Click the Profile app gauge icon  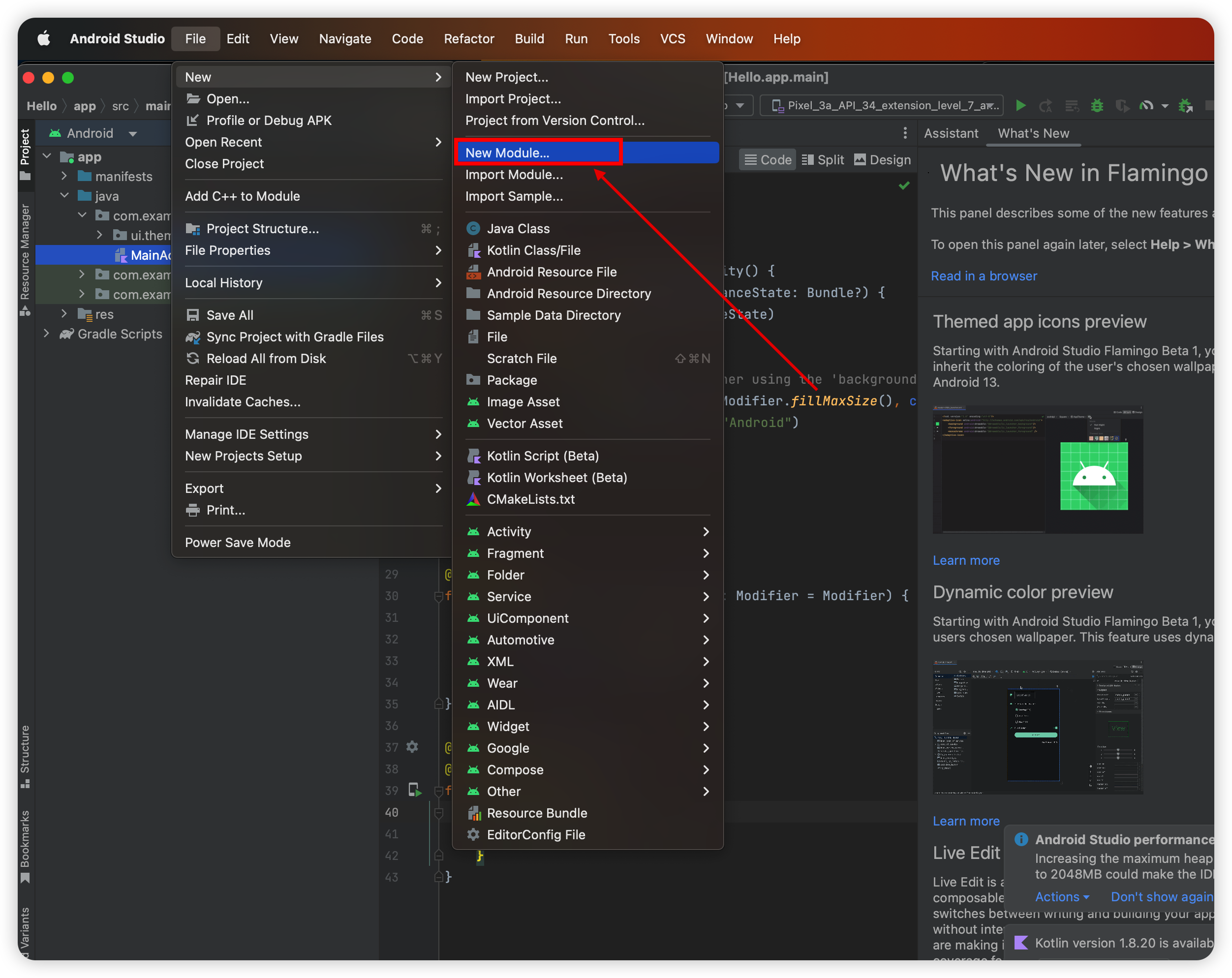coord(1146,106)
